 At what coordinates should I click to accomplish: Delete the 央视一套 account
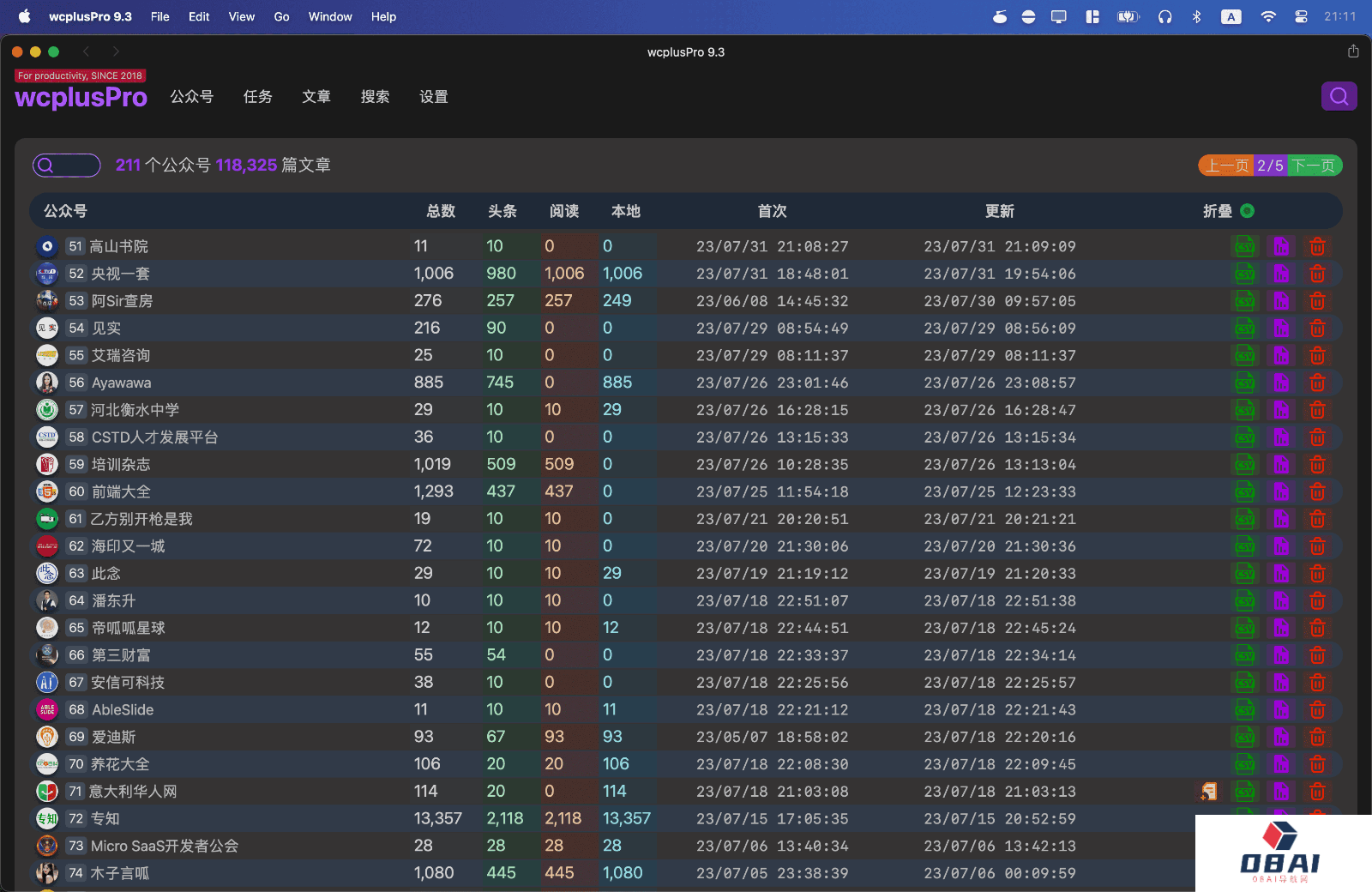pos(1317,274)
